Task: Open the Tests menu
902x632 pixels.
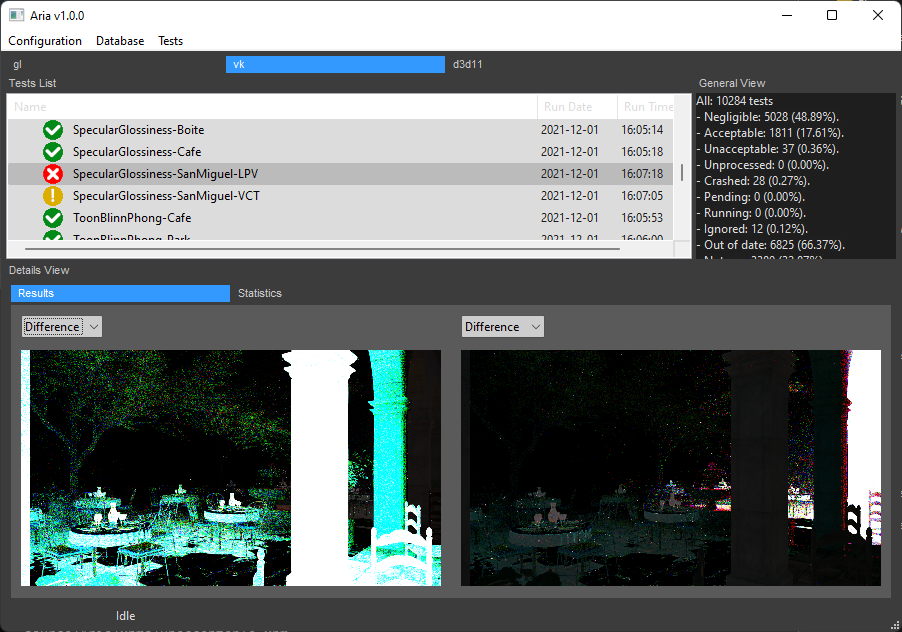Action: [x=170, y=41]
